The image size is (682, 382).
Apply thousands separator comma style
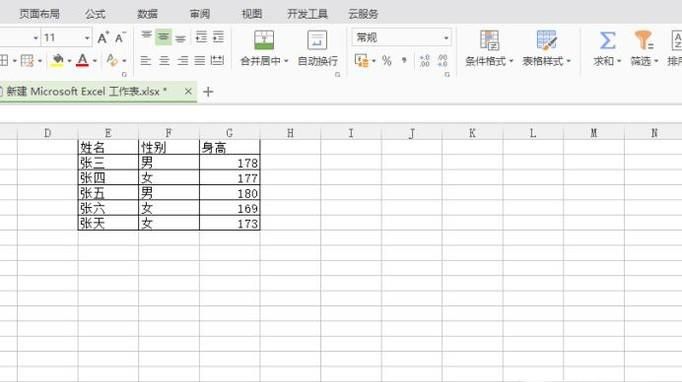[x=404, y=60]
